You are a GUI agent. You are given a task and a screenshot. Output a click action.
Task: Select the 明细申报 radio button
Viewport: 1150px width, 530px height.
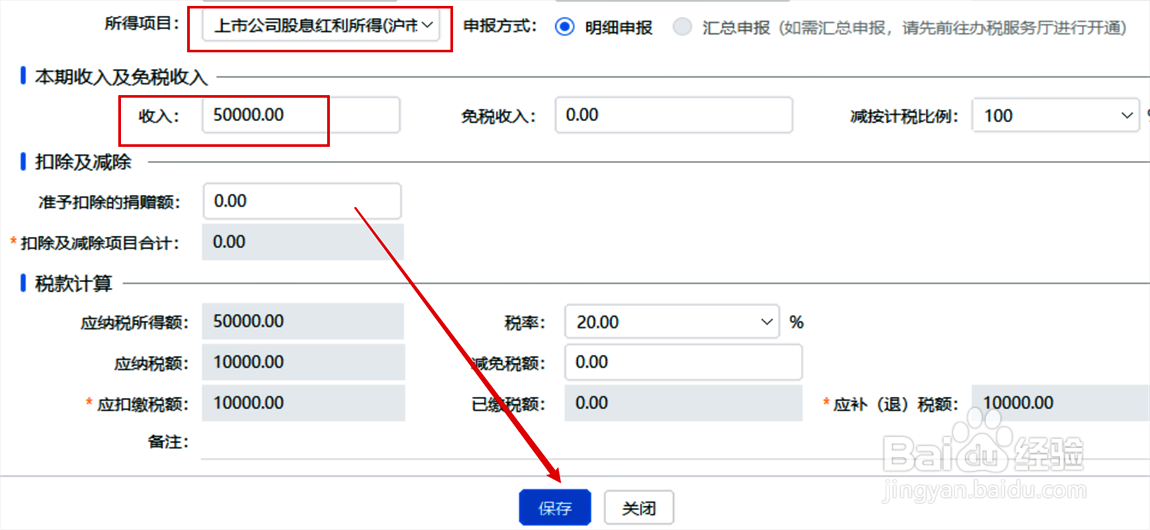click(564, 28)
